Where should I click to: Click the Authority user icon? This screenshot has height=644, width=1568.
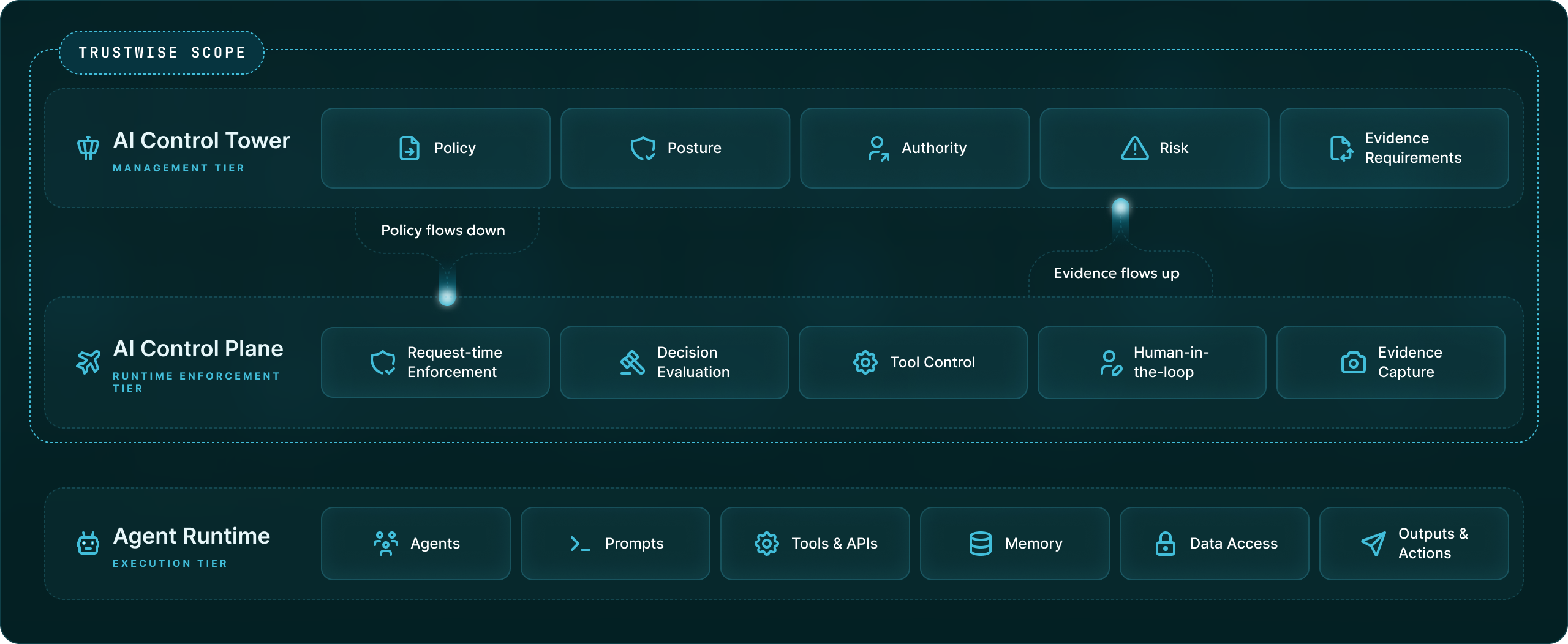(878, 148)
